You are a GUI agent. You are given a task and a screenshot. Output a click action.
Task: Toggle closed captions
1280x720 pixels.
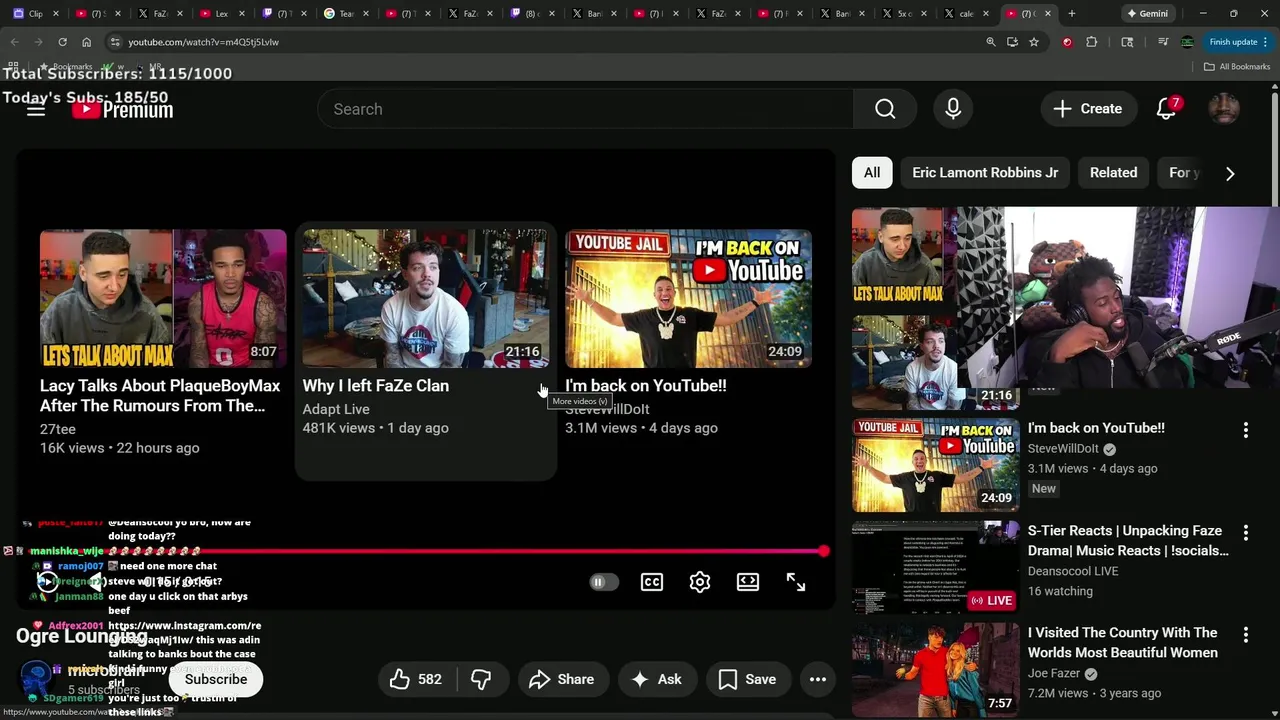pyautogui.click(x=652, y=582)
